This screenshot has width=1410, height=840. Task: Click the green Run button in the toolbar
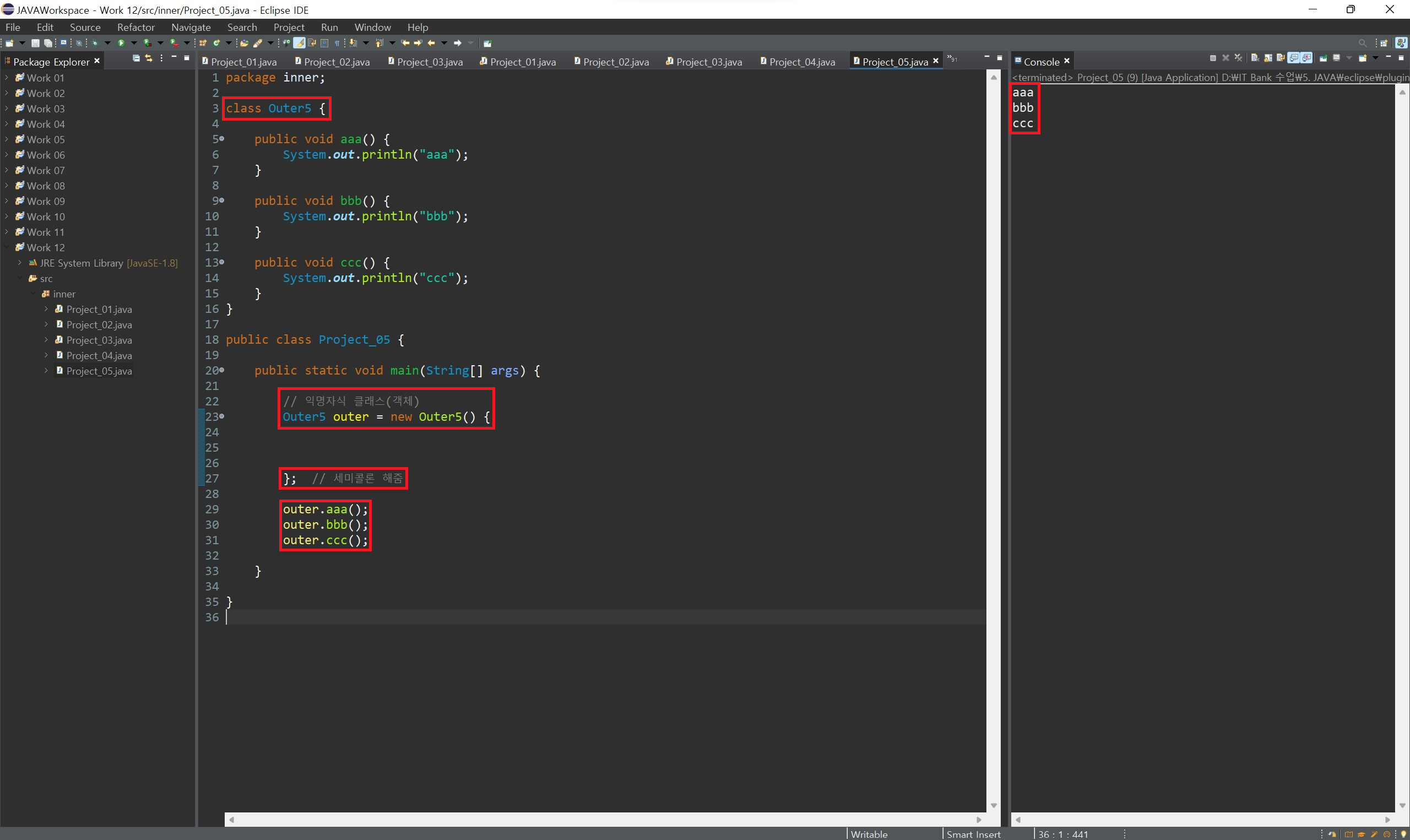pos(121,43)
